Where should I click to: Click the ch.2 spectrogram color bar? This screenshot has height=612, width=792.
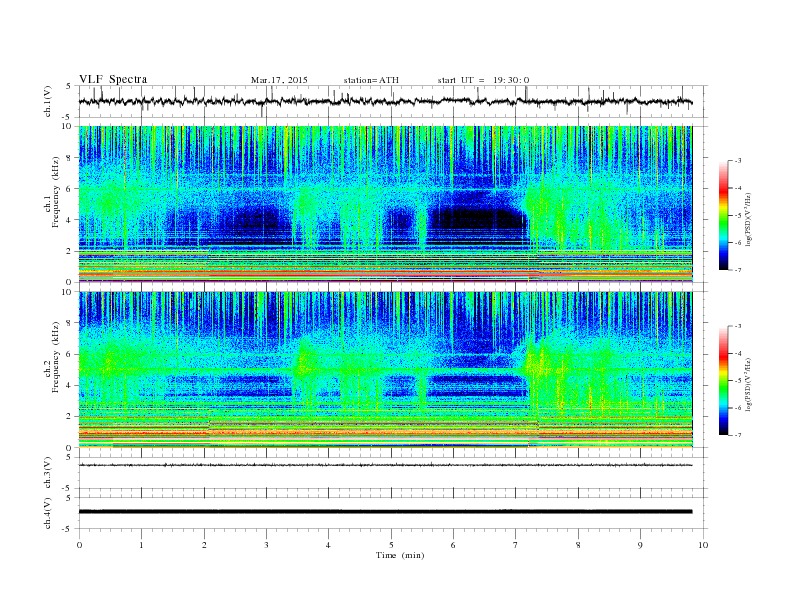[x=724, y=380]
